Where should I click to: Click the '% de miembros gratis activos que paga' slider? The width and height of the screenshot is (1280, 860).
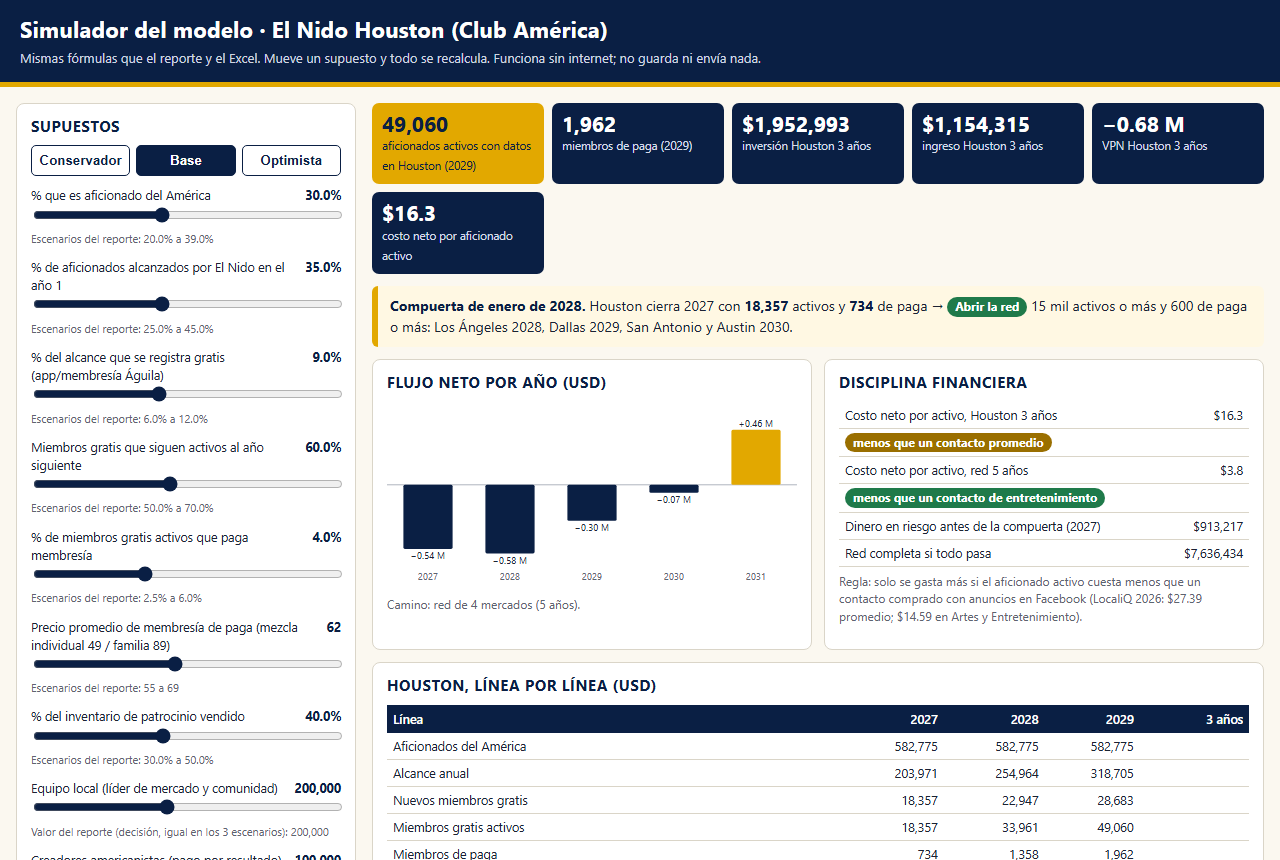[x=187, y=574]
